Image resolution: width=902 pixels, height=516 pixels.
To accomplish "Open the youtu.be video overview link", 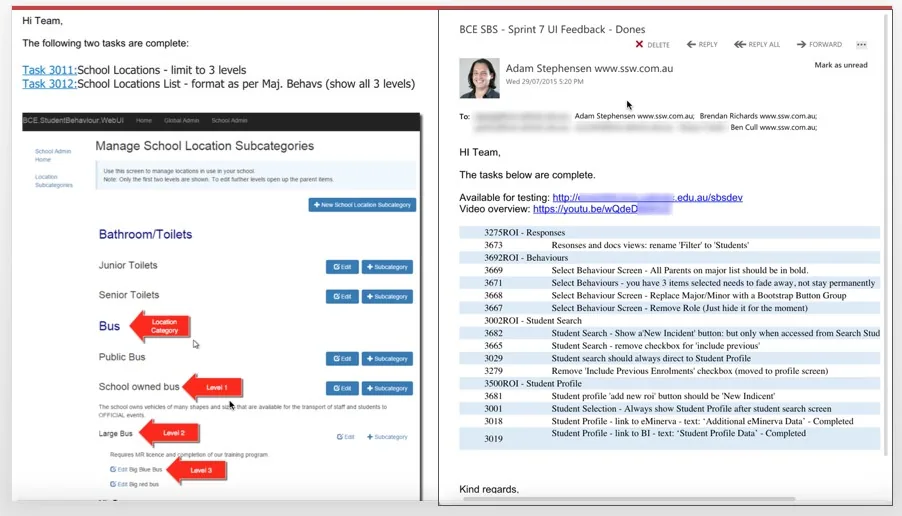I will (x=602, y=209).
